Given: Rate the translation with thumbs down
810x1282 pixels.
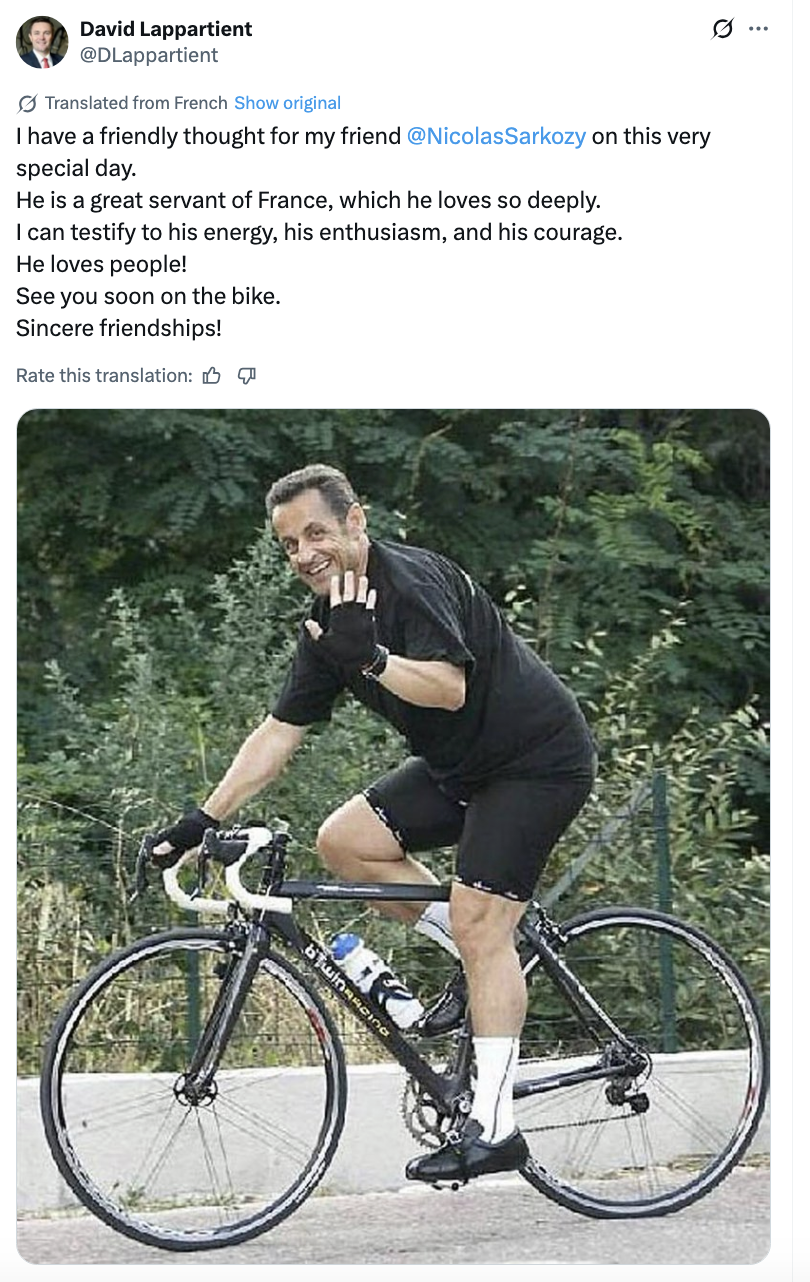Looking at the screenshot, I should coord(247,376).
